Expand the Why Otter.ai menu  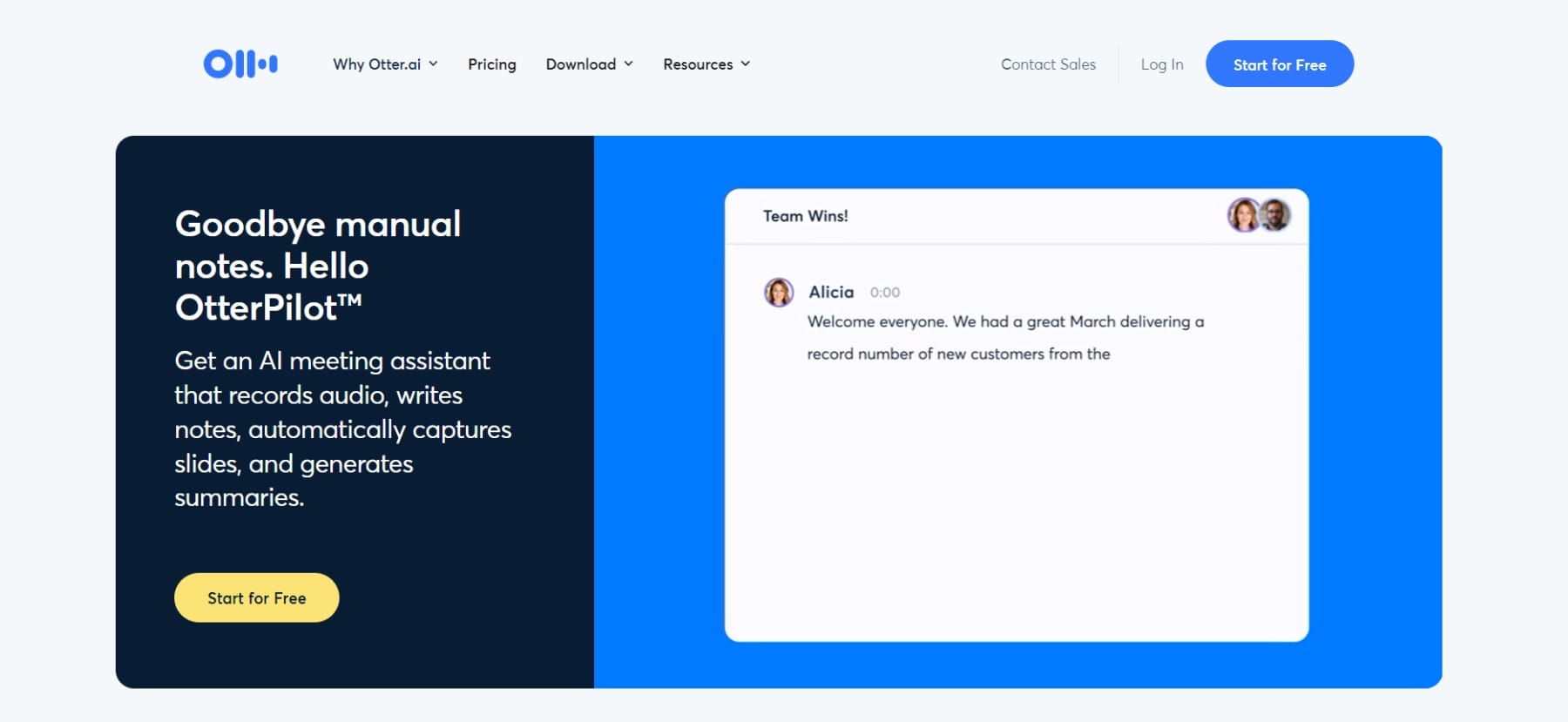coord(376,64)
